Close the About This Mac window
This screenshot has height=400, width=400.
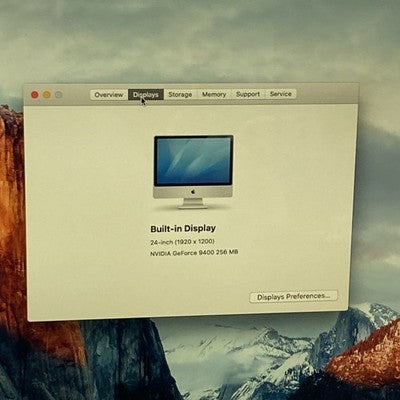pyautogui.click(x=35, y=95)
